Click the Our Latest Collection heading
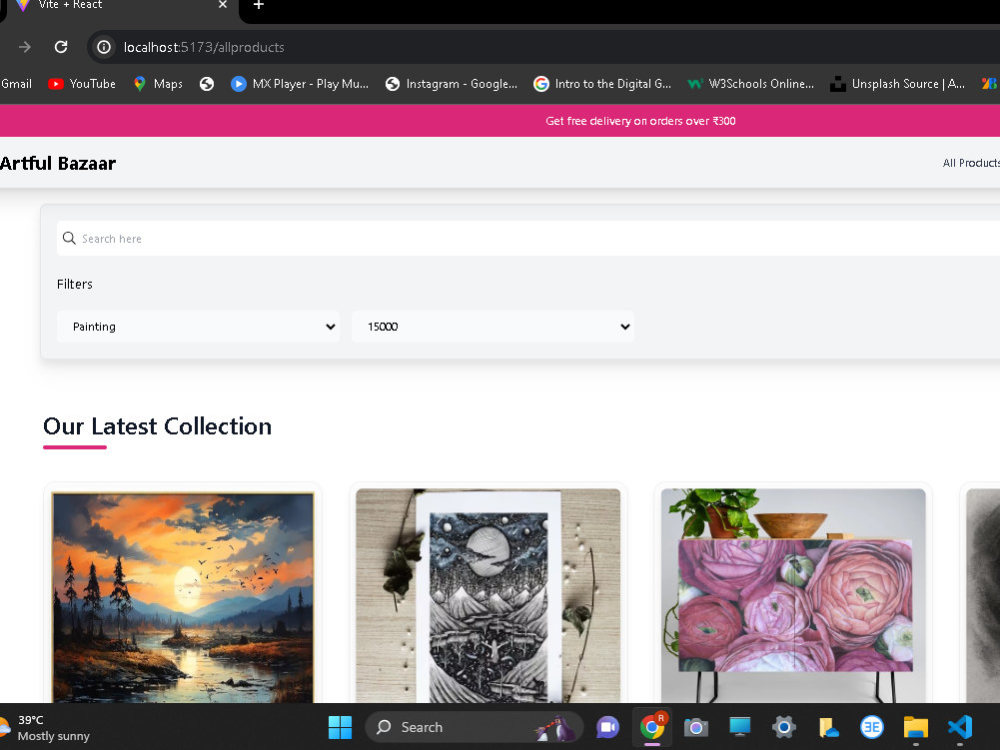This screenshot has width=1000, height=750. 158,426
